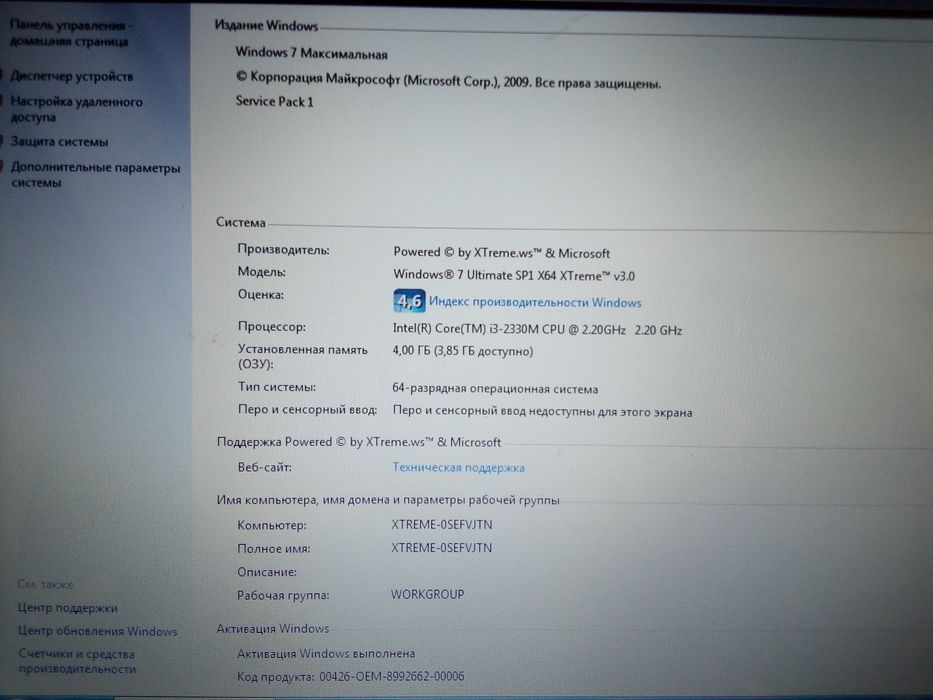Select the 64-разрядная операционная система value
This screenshot has width=933, height=700.
[495, 389]
